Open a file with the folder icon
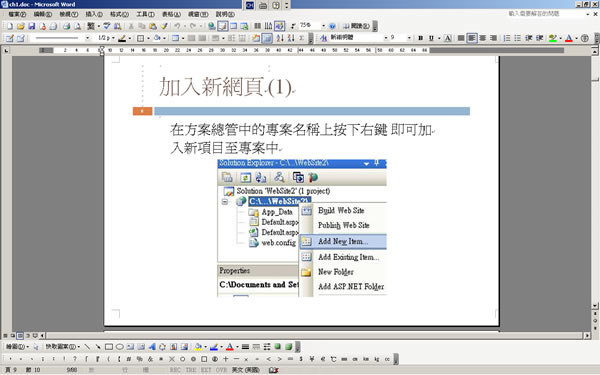 [21, 26]
